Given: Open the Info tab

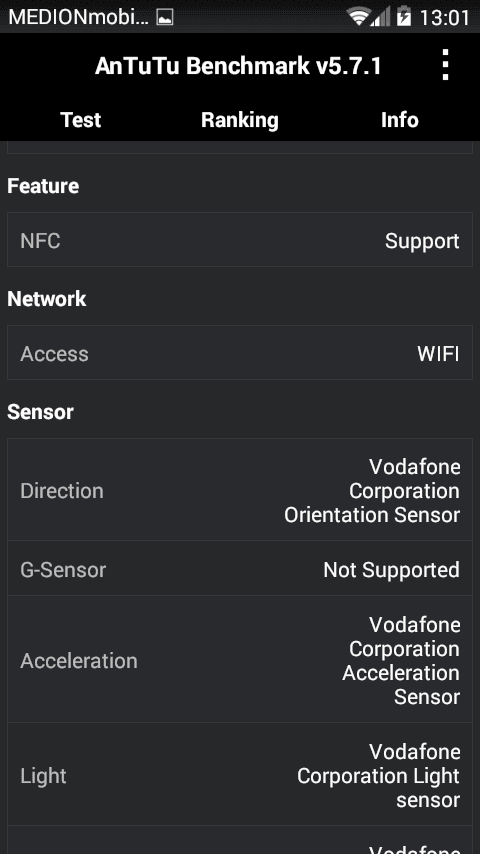Looking at the screenshot, I should 400,120.
